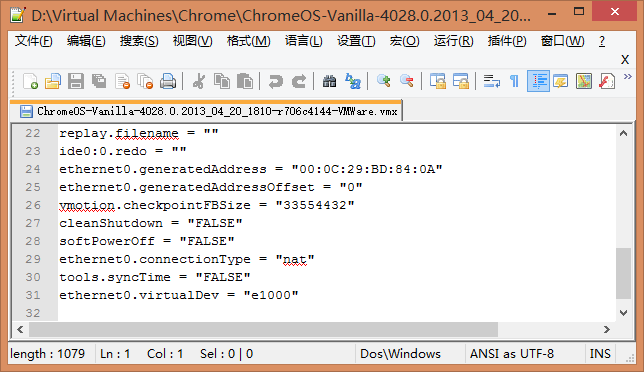Click the softPowerOff = "FALSE" line
The width and height of the screenshot is (644, 372).
(x=147, y=241)
